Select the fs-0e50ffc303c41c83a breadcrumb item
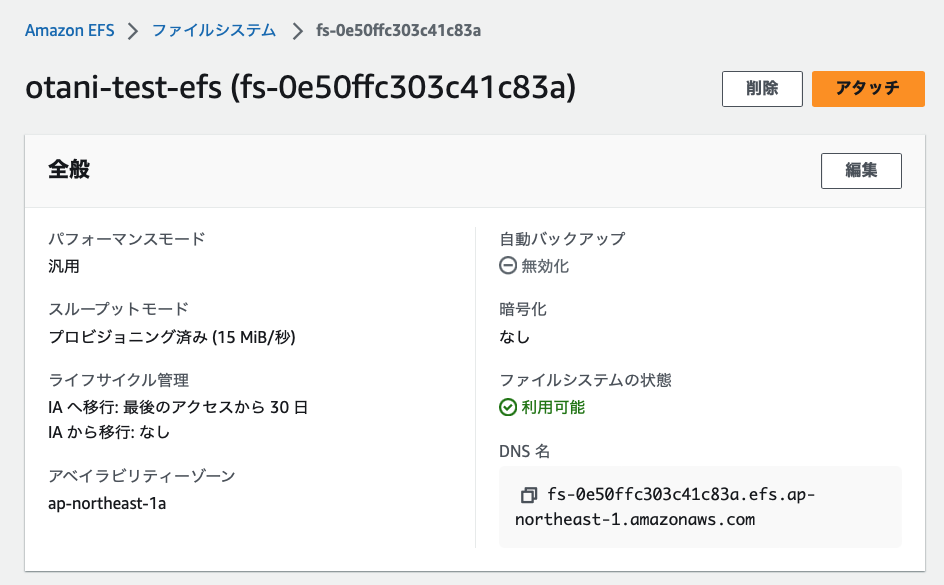The image size is (944, 585). (x=399, y=30)
